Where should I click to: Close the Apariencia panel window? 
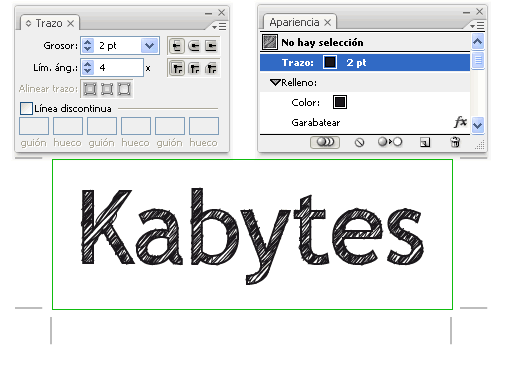(480, 12)
